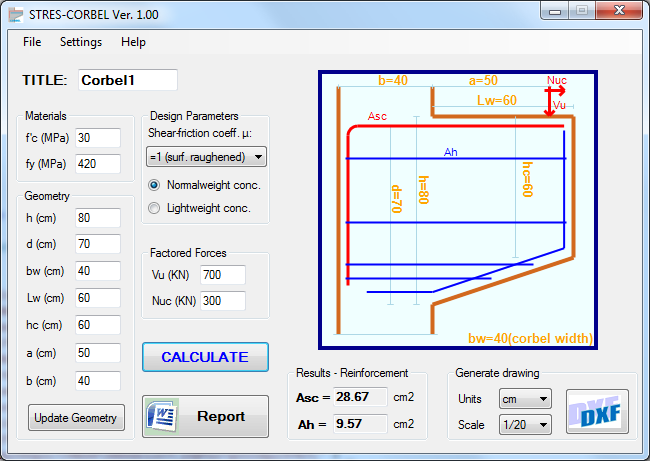
Task: Click the Update Geometry button
Action: [76, 417]
